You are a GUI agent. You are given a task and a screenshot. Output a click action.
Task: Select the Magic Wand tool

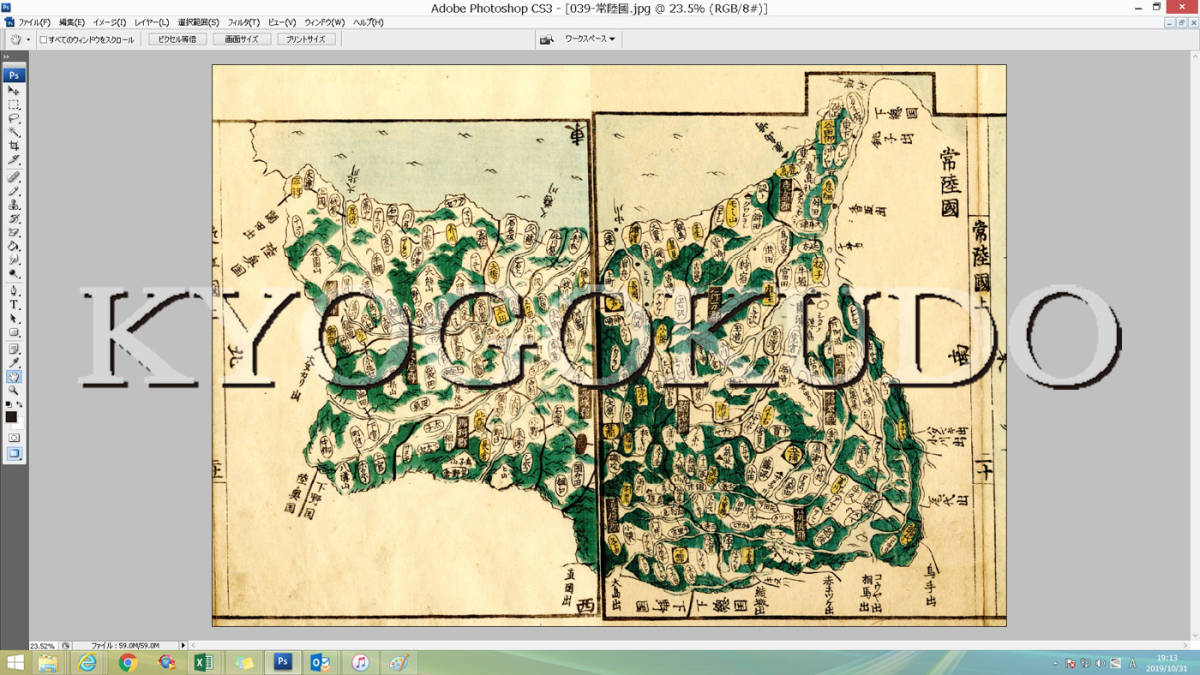point(14,132)
